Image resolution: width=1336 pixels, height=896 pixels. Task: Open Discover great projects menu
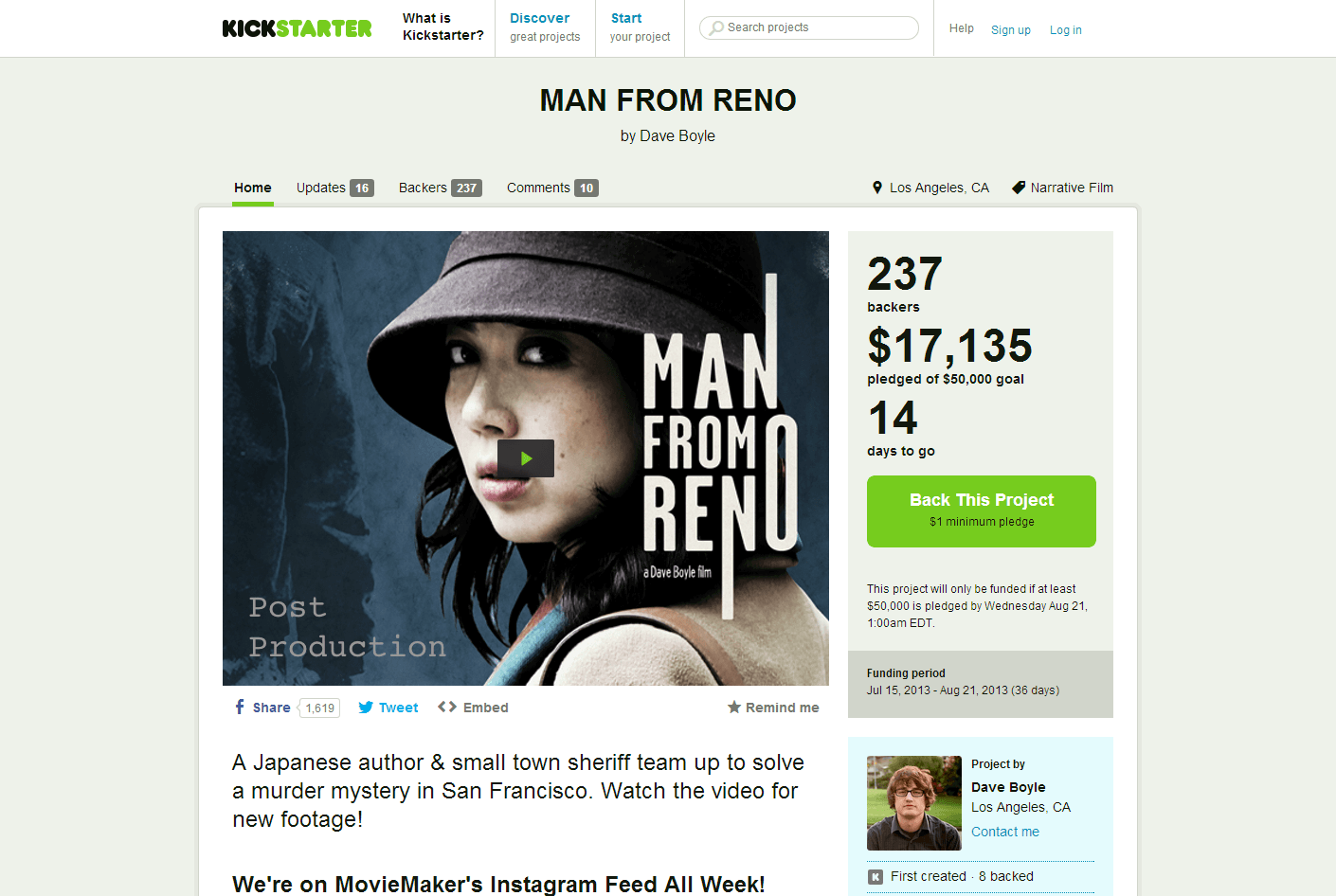click(545, 27)
